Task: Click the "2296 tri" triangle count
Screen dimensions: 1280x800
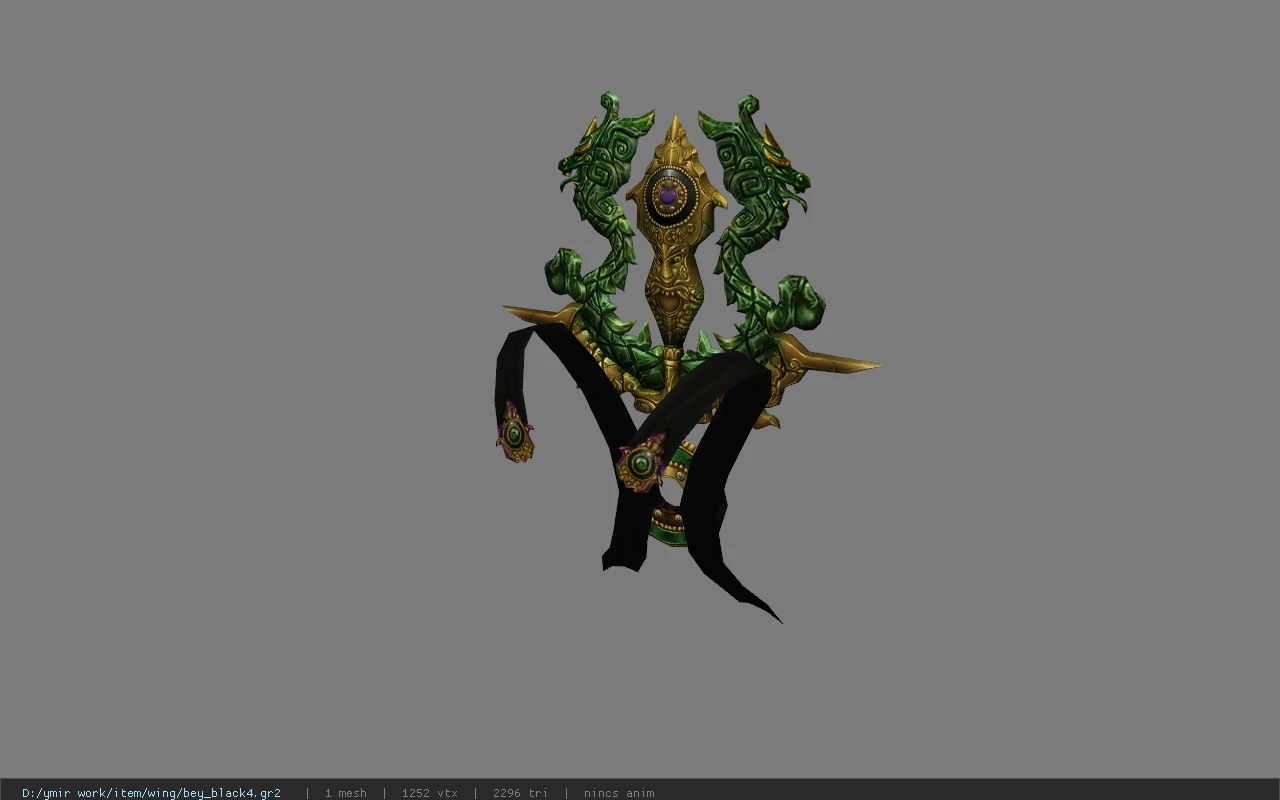Action: pos(520,793)
